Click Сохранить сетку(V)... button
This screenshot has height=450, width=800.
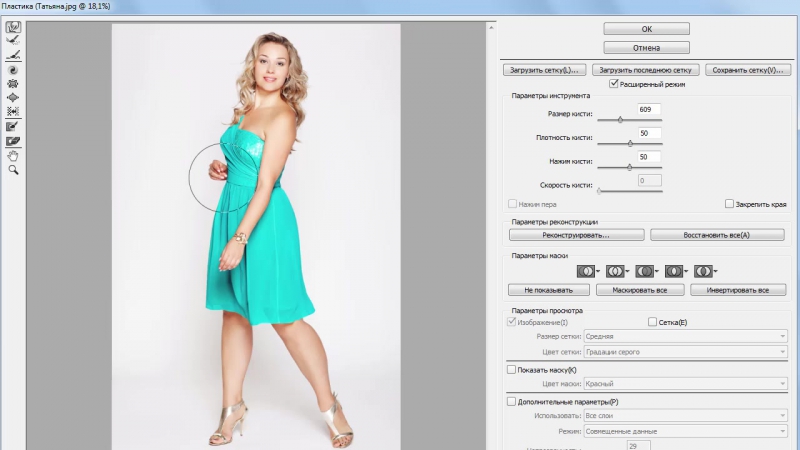[748, 70]
